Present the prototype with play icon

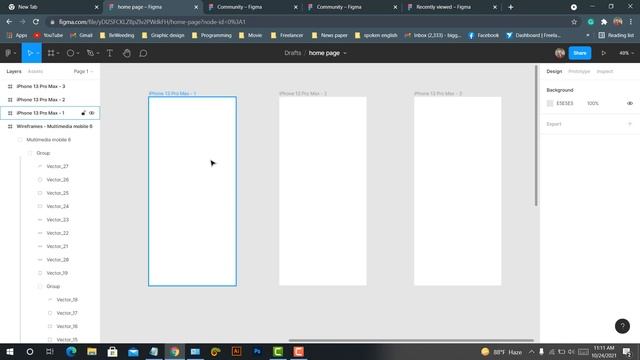(x=603, y=53)
